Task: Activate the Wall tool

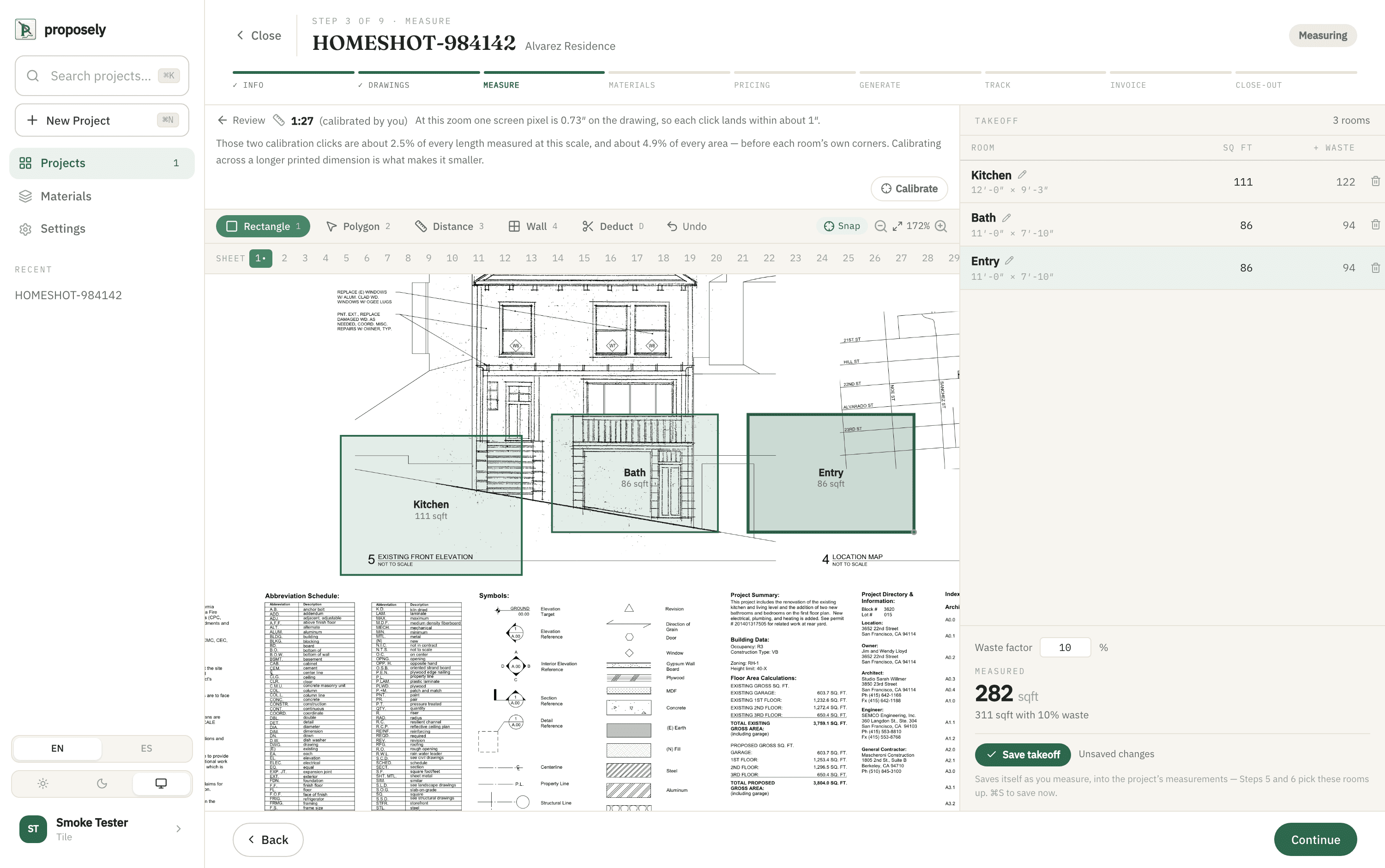Action: tap(533, 226)
